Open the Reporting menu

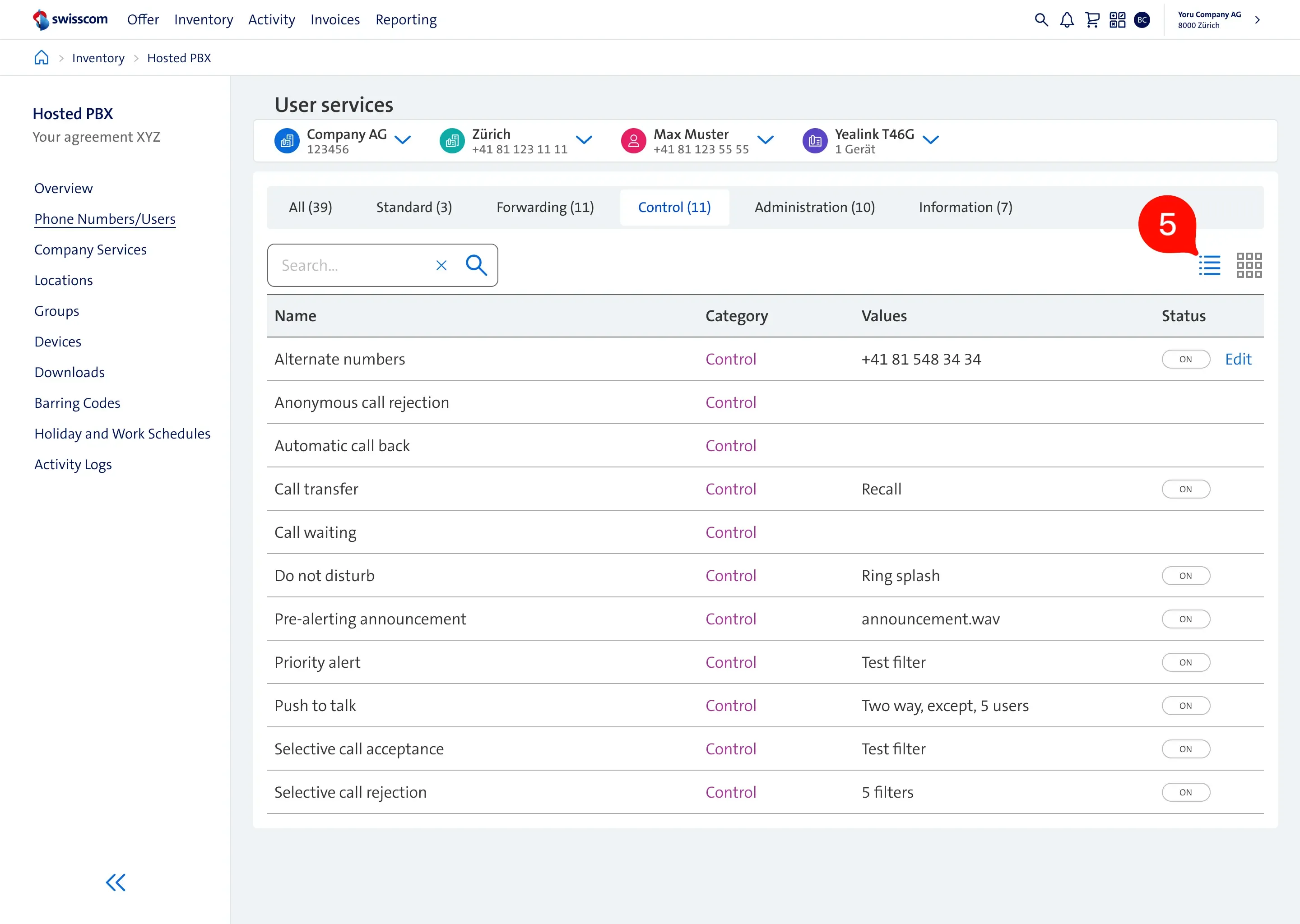click(405, 19)
